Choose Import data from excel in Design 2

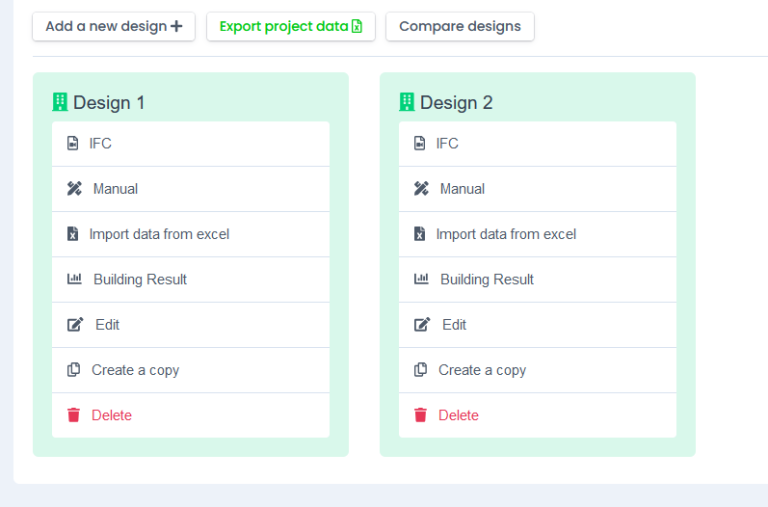[x=537, y=234]
